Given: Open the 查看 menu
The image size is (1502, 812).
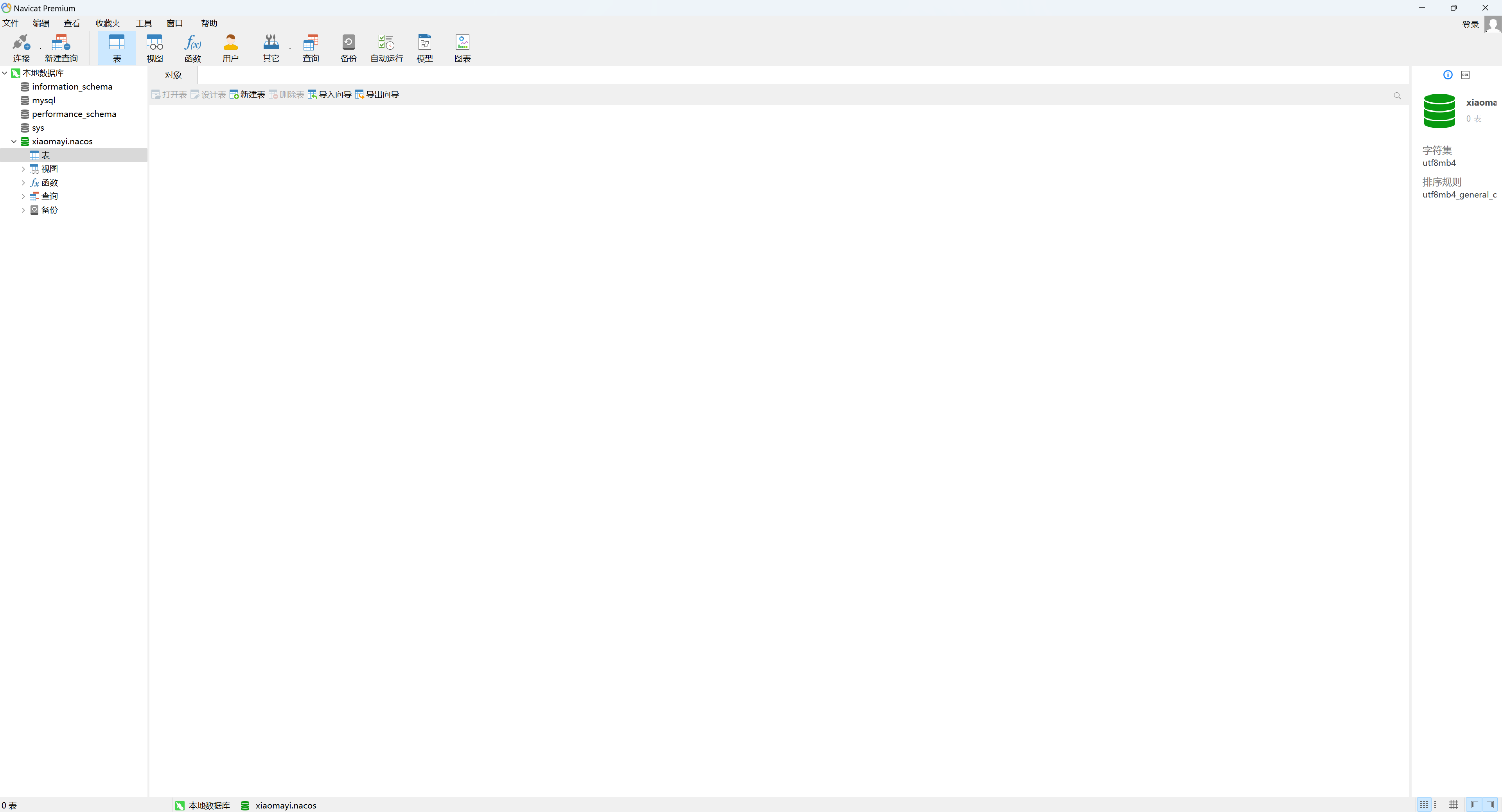Looking at the screenshot, I should (72, 23).
